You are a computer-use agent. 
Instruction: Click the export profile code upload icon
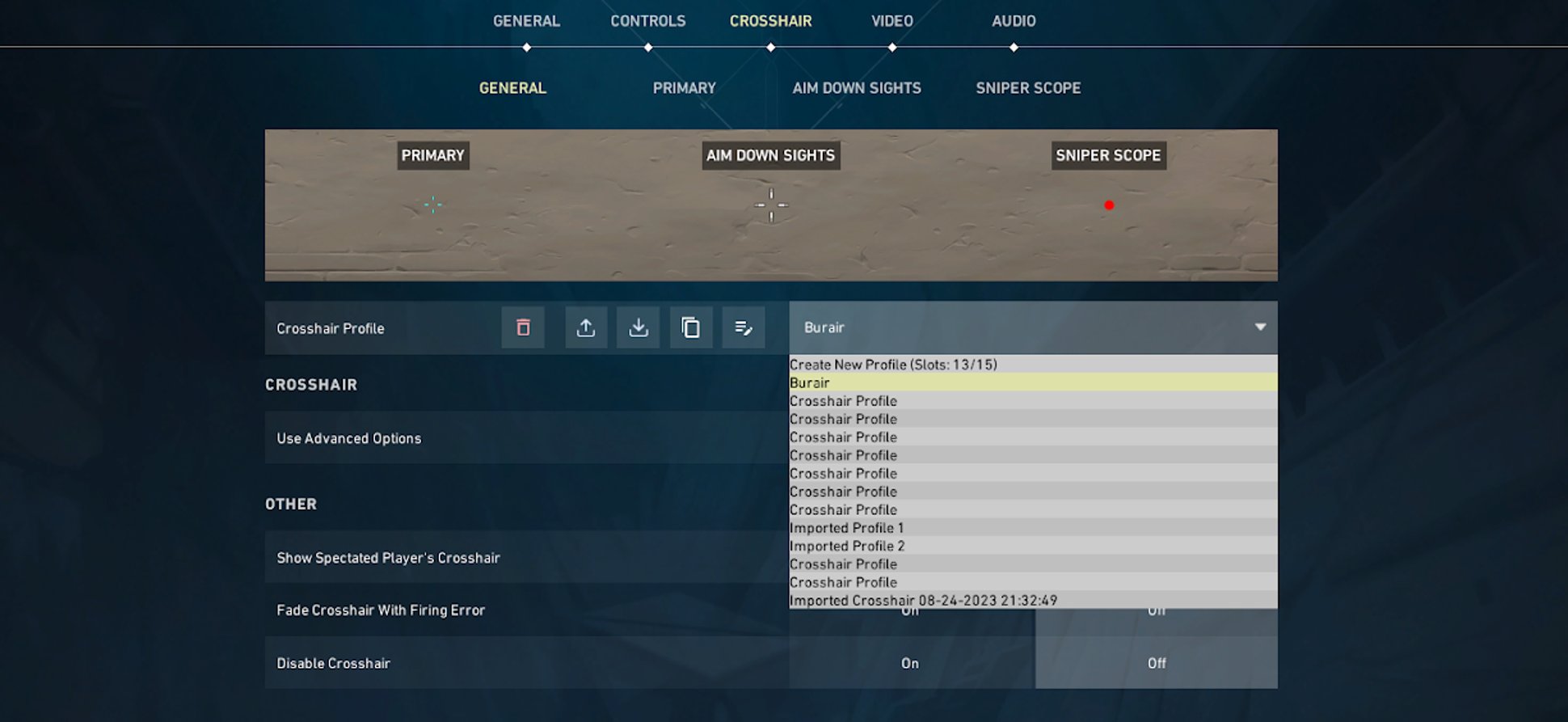click(586, 327)
